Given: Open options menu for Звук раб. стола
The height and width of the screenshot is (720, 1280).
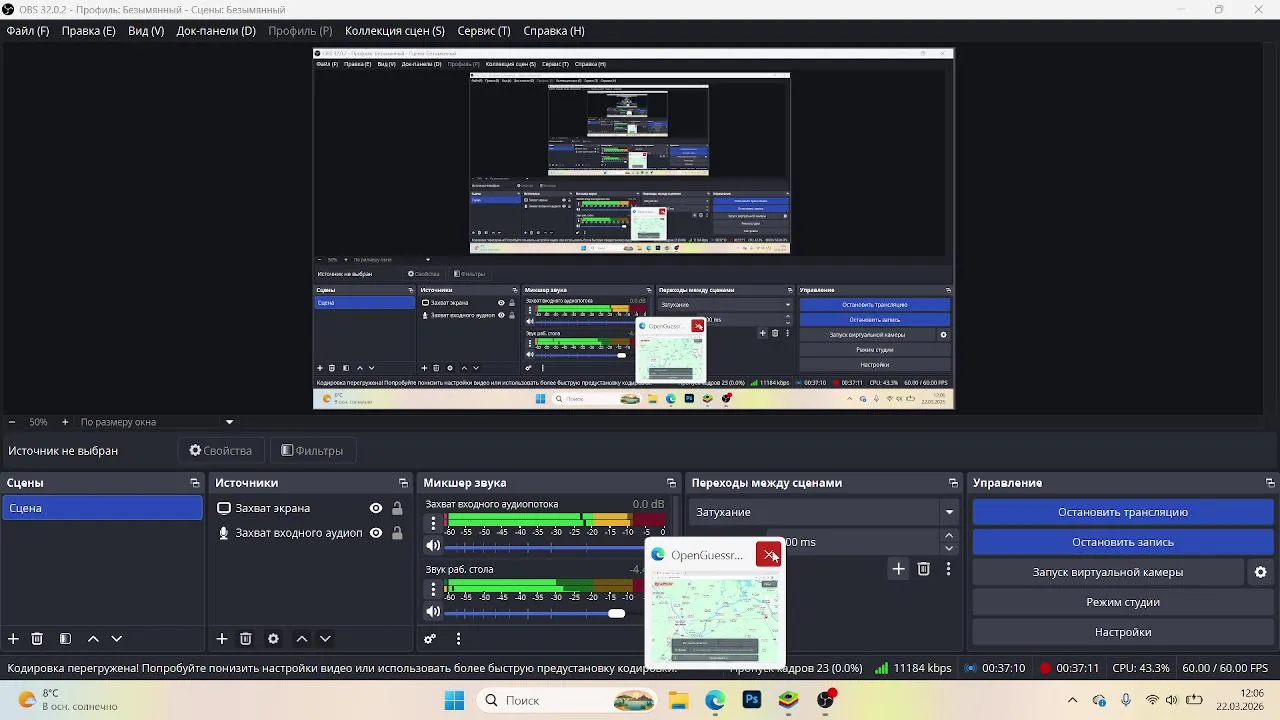Looking at the screenshot, I should pos(433,589).
